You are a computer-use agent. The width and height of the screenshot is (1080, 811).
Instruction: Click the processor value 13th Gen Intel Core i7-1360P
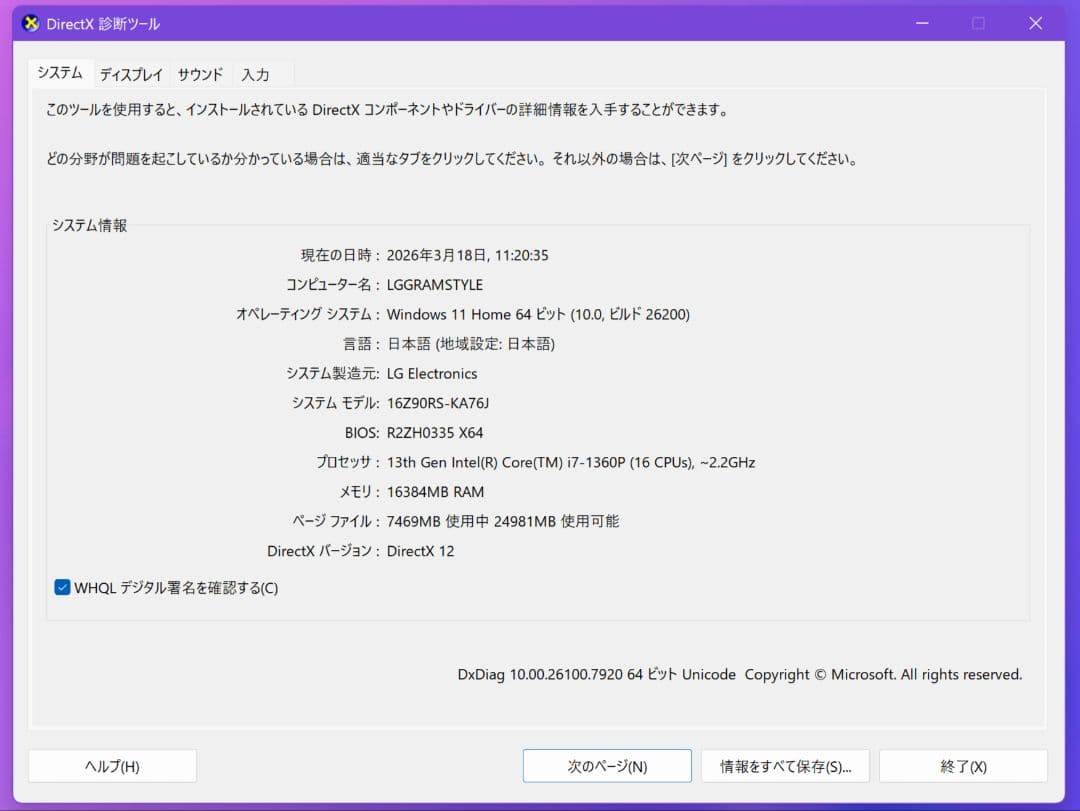pyautogui.click(x=571, y=462)
